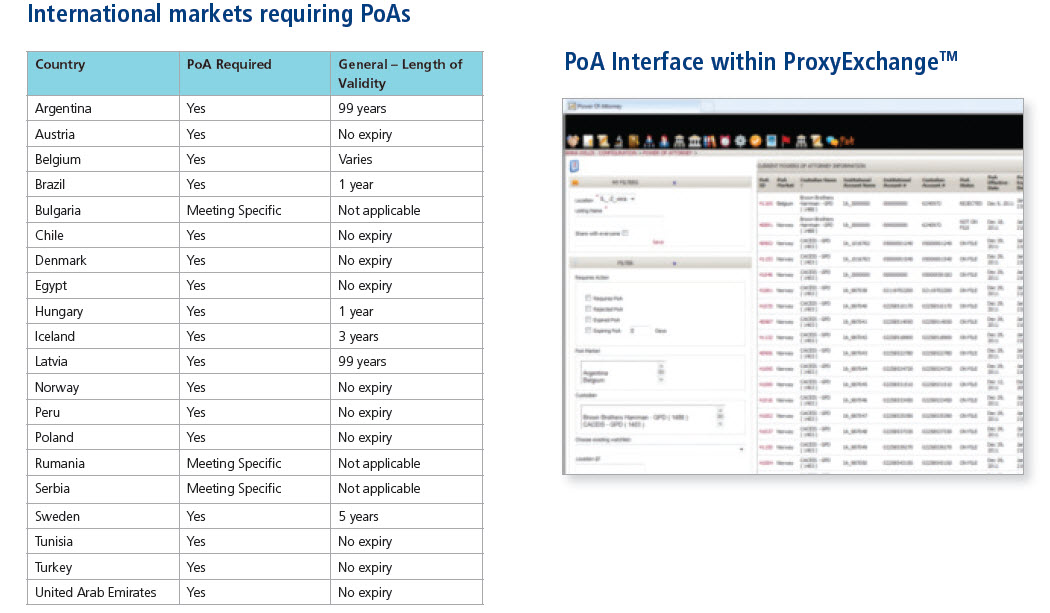
Task: Sort by the PoA Market column header
Action: tap(785, 181)
